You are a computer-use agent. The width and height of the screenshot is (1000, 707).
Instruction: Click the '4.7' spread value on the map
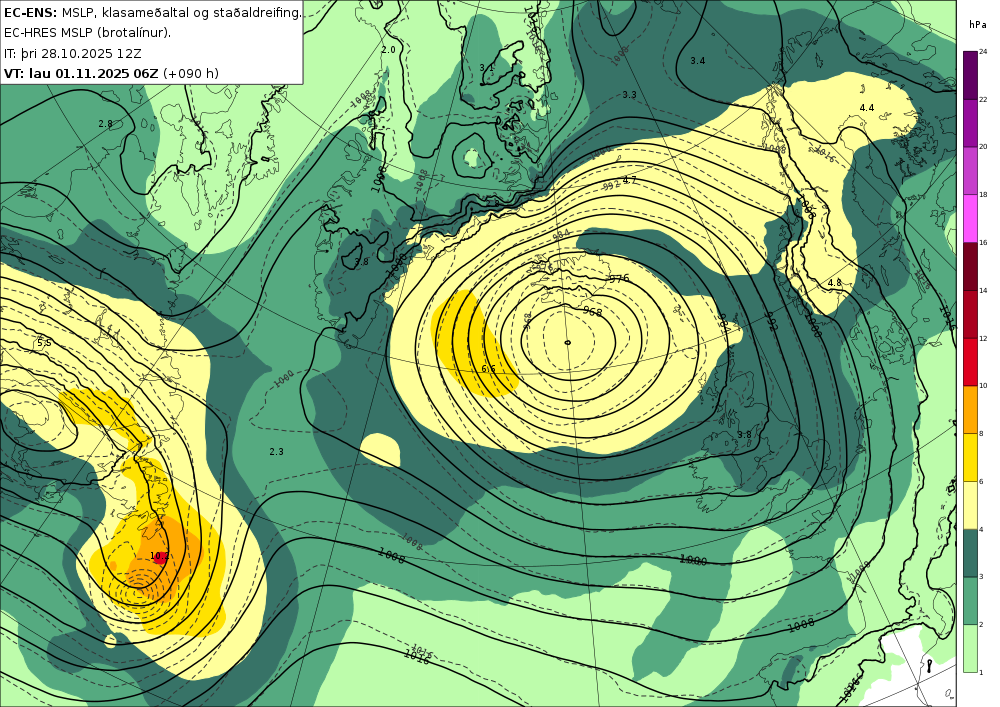[629, 180]
